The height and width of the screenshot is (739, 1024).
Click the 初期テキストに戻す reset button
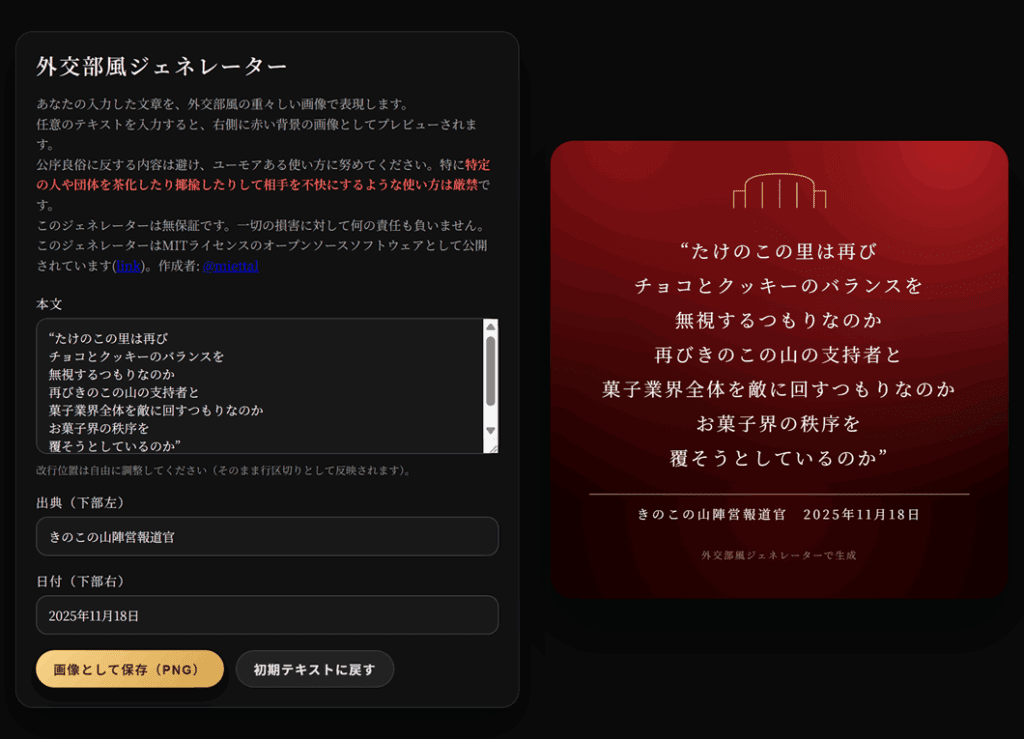pos(314,668)
